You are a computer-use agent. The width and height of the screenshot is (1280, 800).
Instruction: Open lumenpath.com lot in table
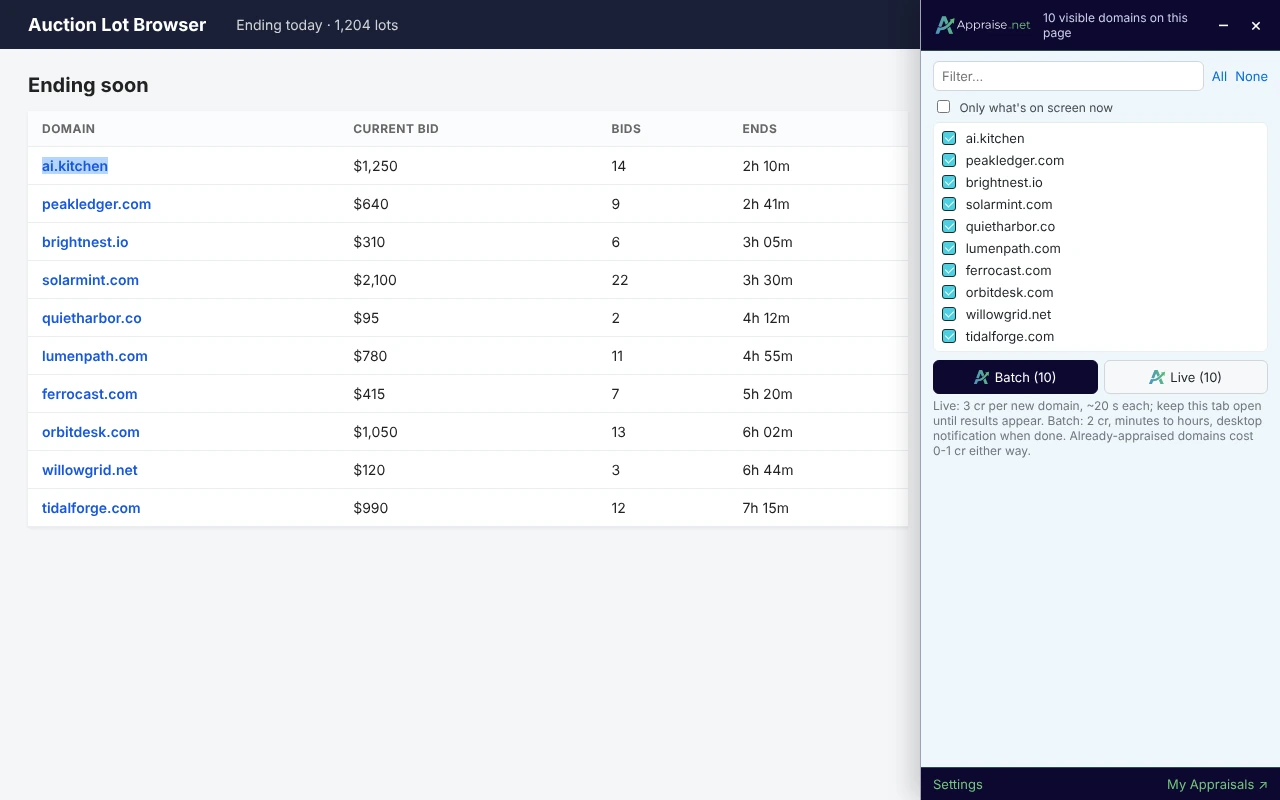95,356
